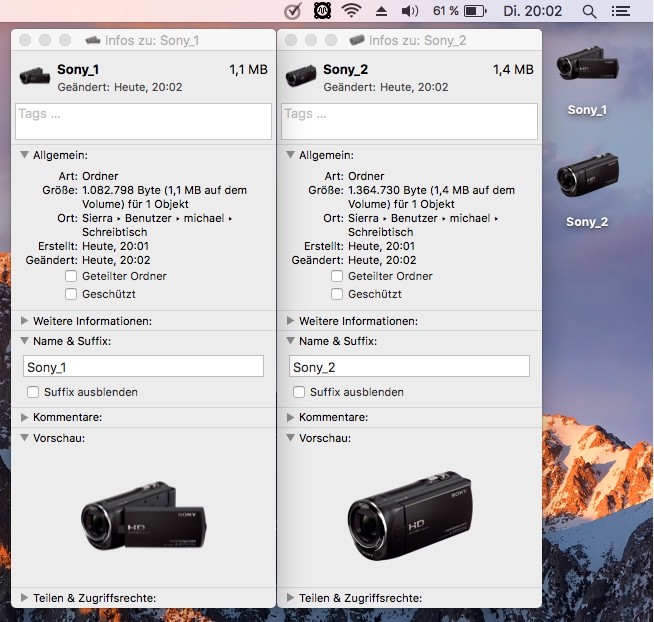This screenshot has height=622, width=654.
Task: Collapse Name & Suffix in Sony_2 window
Action: pyautogui.click(x=290, y=341)
